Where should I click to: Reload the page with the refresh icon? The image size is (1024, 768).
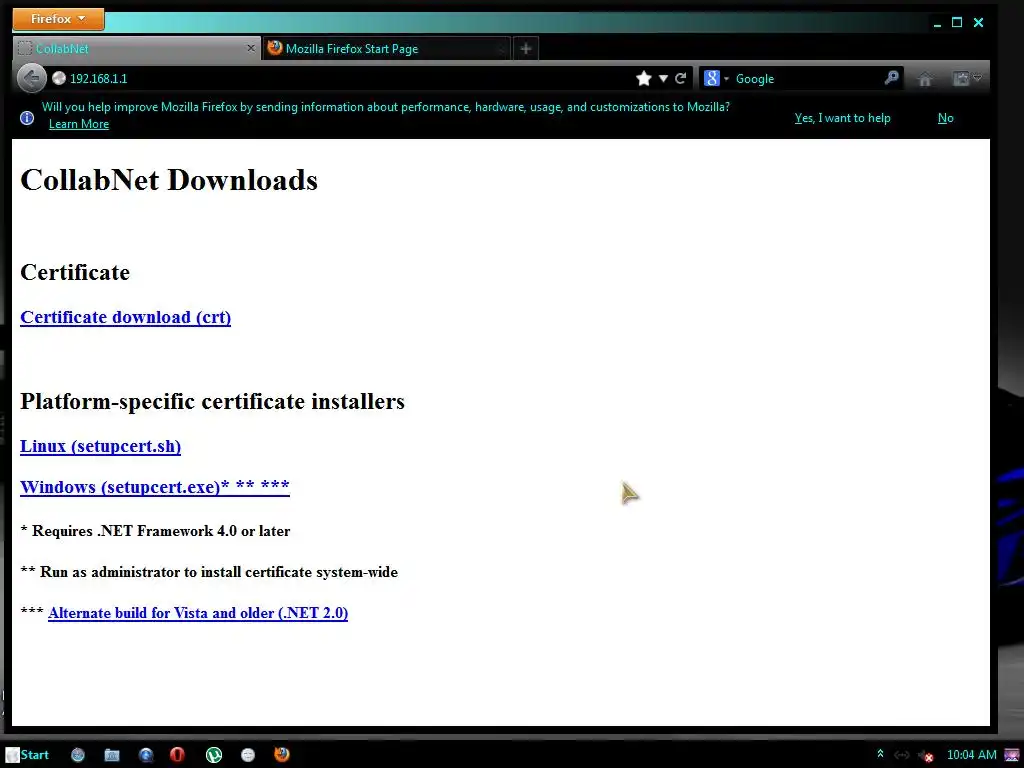tap(680, 78)
